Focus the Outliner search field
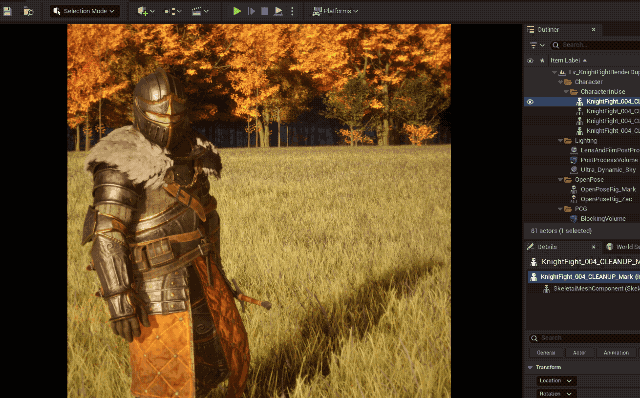 click(596, 45)
